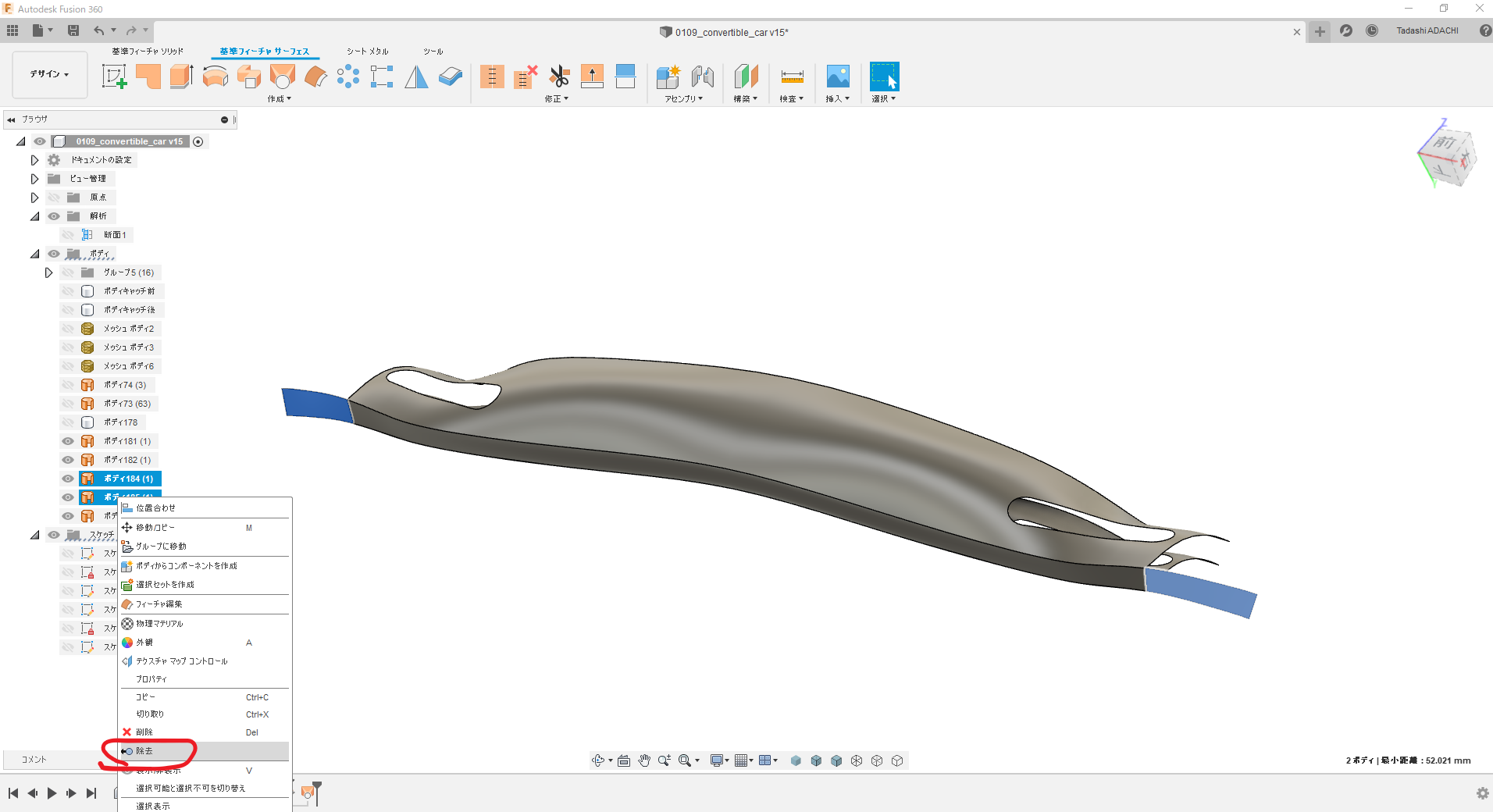Screen dimensions: 1493x812
Task: Click the Save icon in top bar
Action: coord(73,30)
